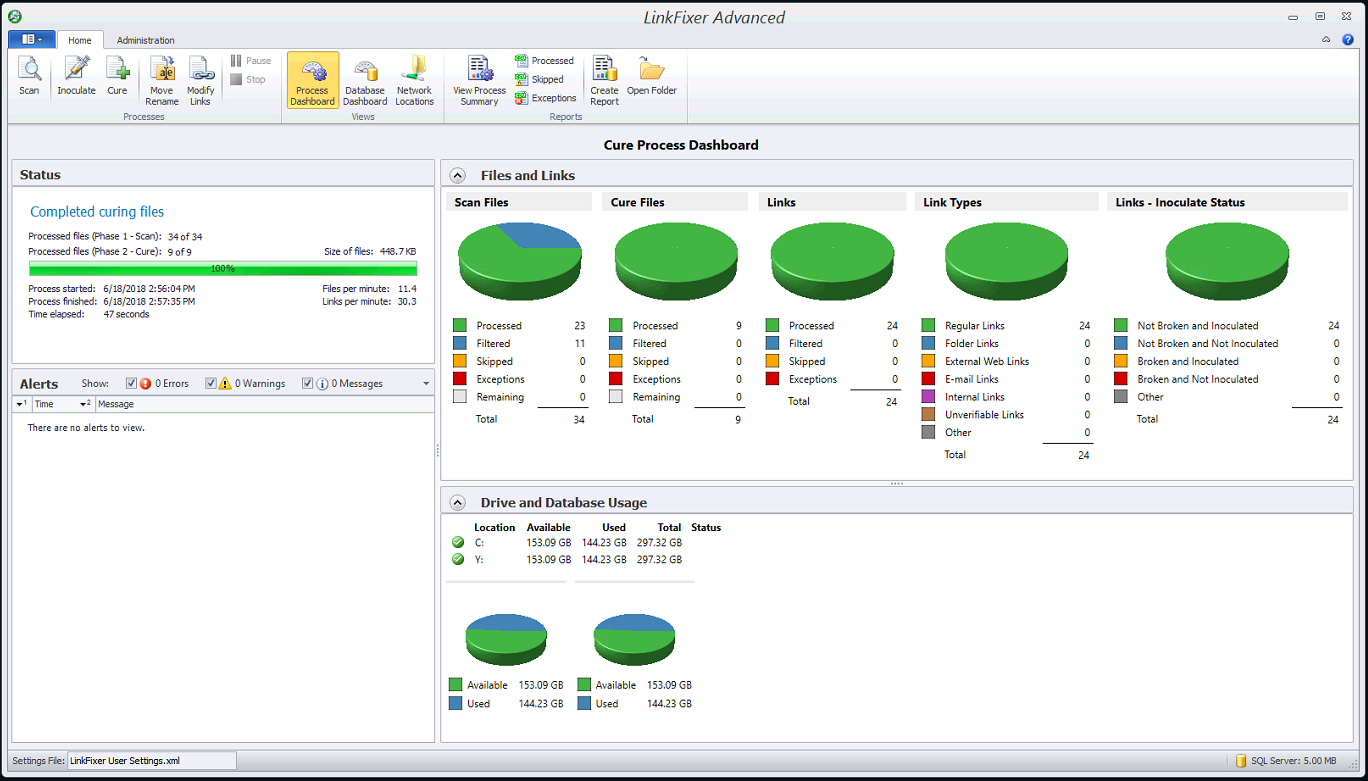The width and height of the screenshot is (1368, 781).
Task: Click the Settings File input field
Action: (152, 761)
